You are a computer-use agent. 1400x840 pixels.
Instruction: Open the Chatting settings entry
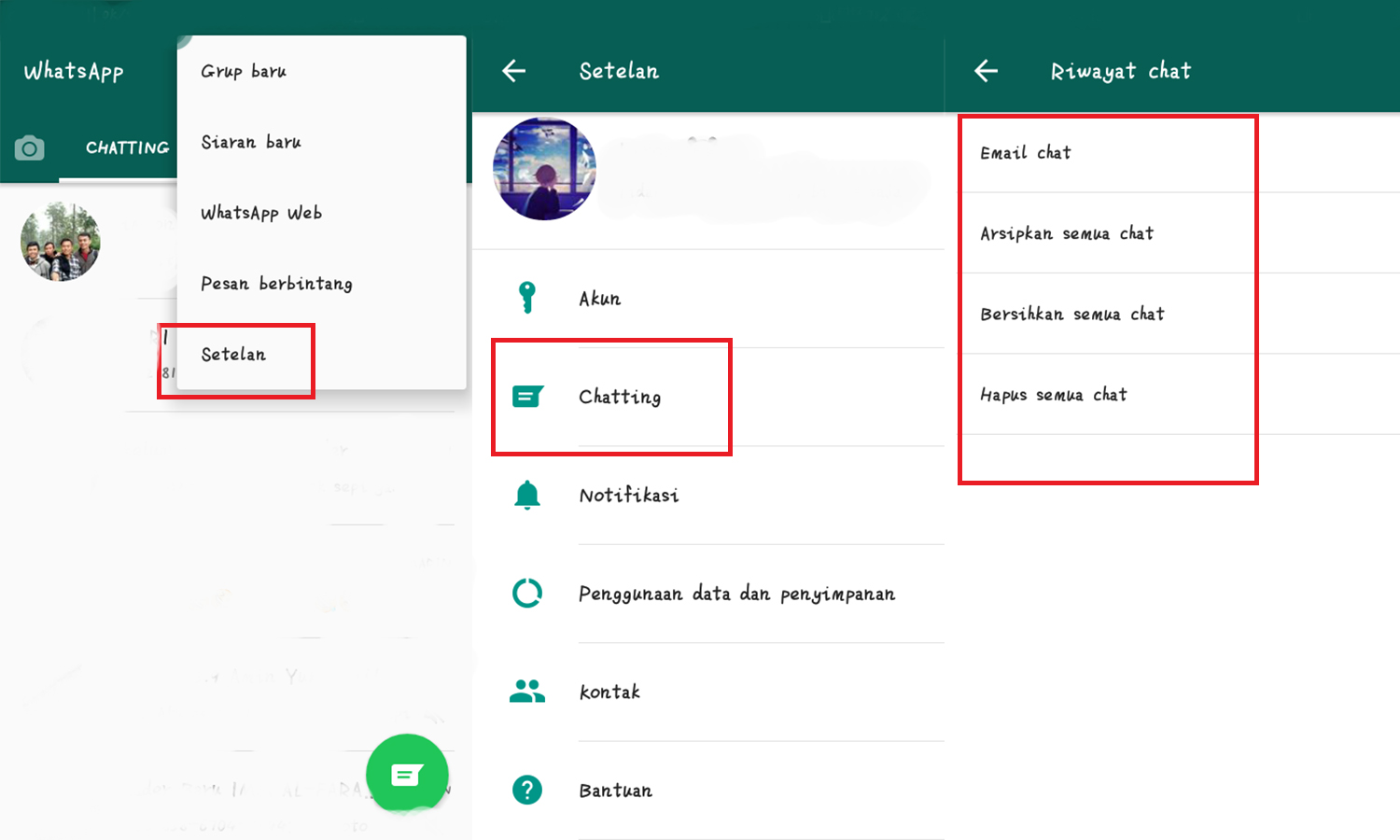pyautogui.click(x=708, y=397)
